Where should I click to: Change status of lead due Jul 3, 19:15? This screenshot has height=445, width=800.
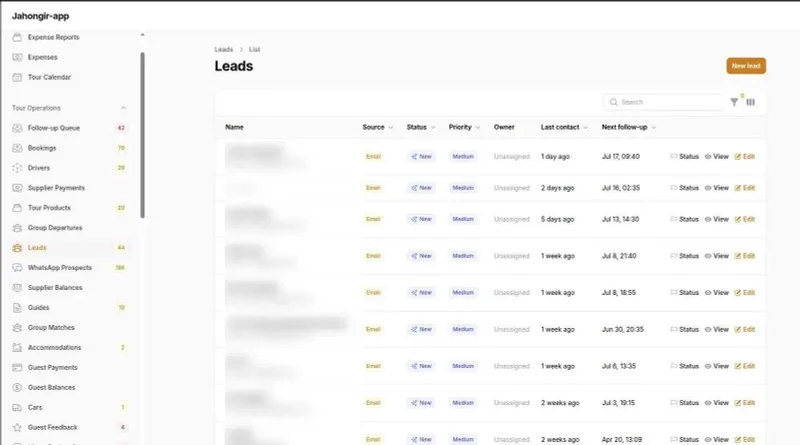pos(684,403)
